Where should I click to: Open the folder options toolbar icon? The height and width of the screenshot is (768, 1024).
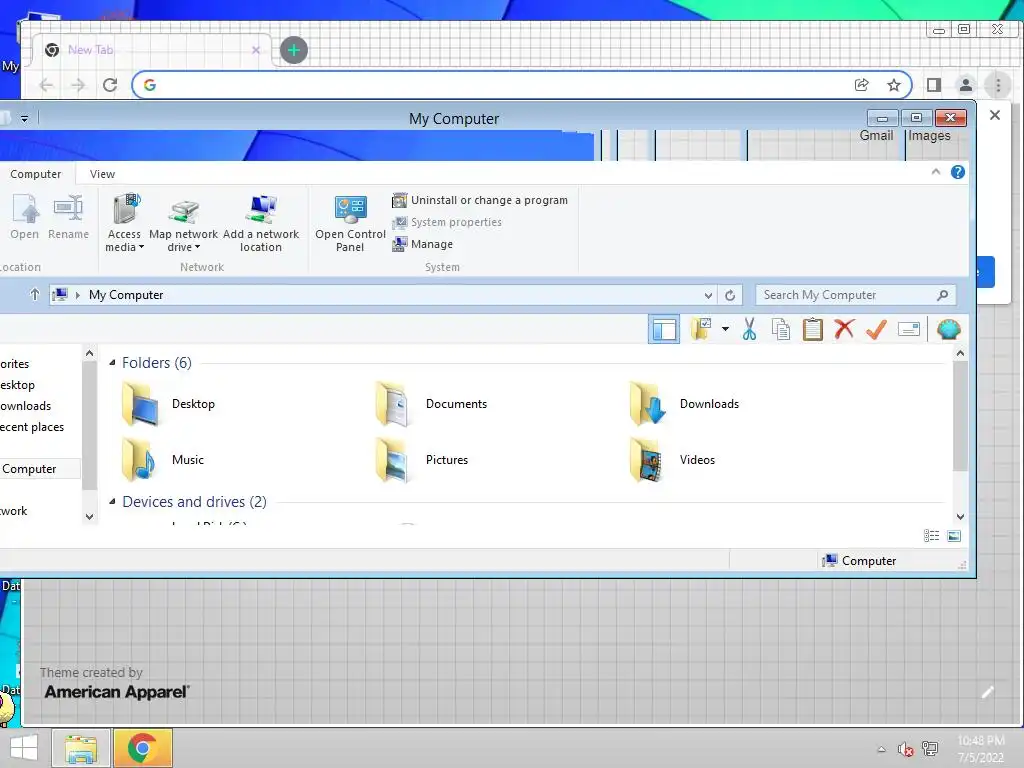(x=701, y=329)
